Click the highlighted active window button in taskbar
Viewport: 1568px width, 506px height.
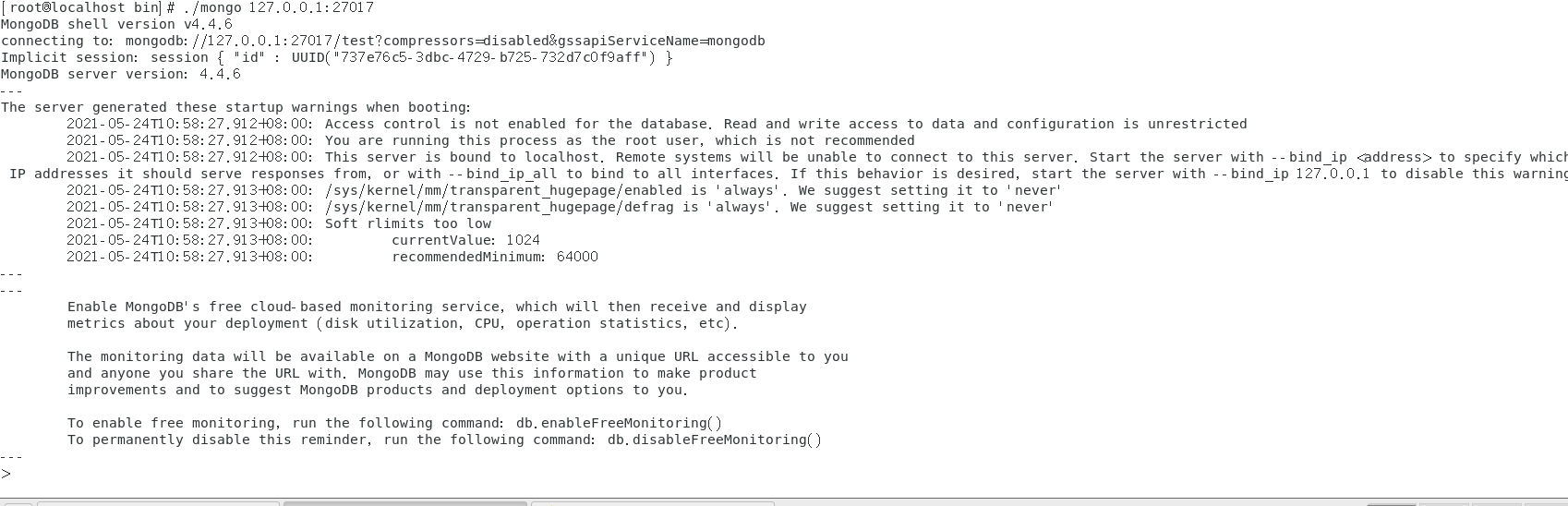(x=405, y=503)
